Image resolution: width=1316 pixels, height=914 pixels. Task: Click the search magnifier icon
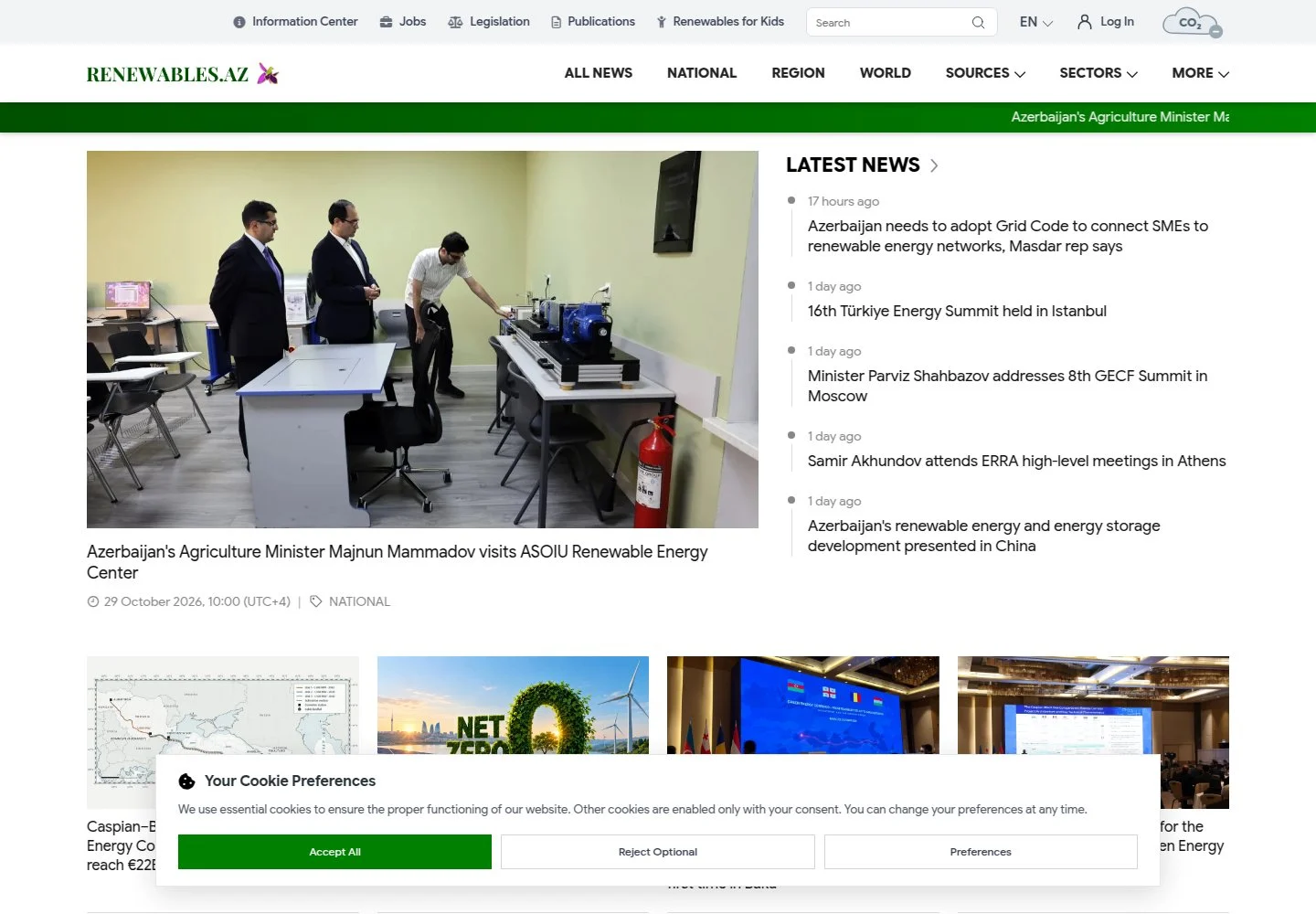click(978, 23)
